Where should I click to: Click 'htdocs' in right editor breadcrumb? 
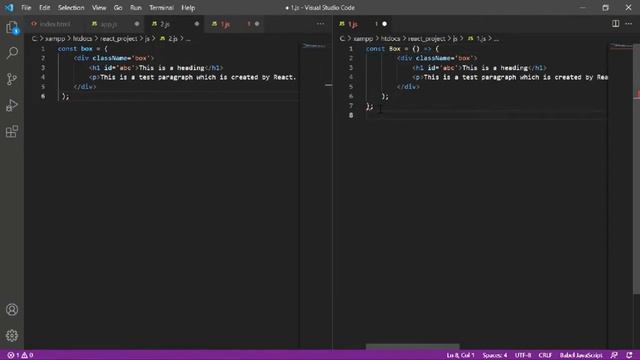[x=391, y=39]
